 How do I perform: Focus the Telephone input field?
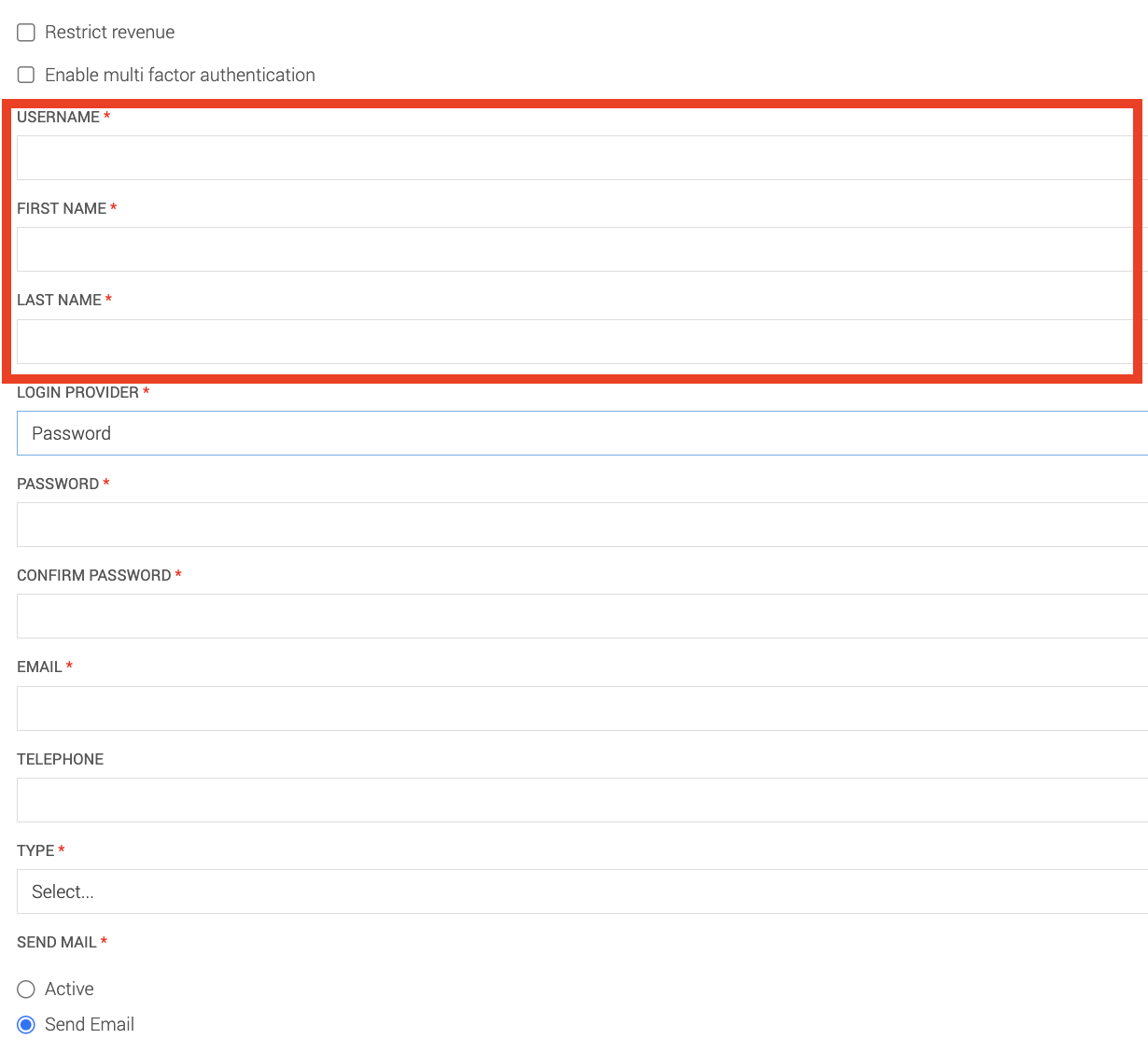[582, 800]
